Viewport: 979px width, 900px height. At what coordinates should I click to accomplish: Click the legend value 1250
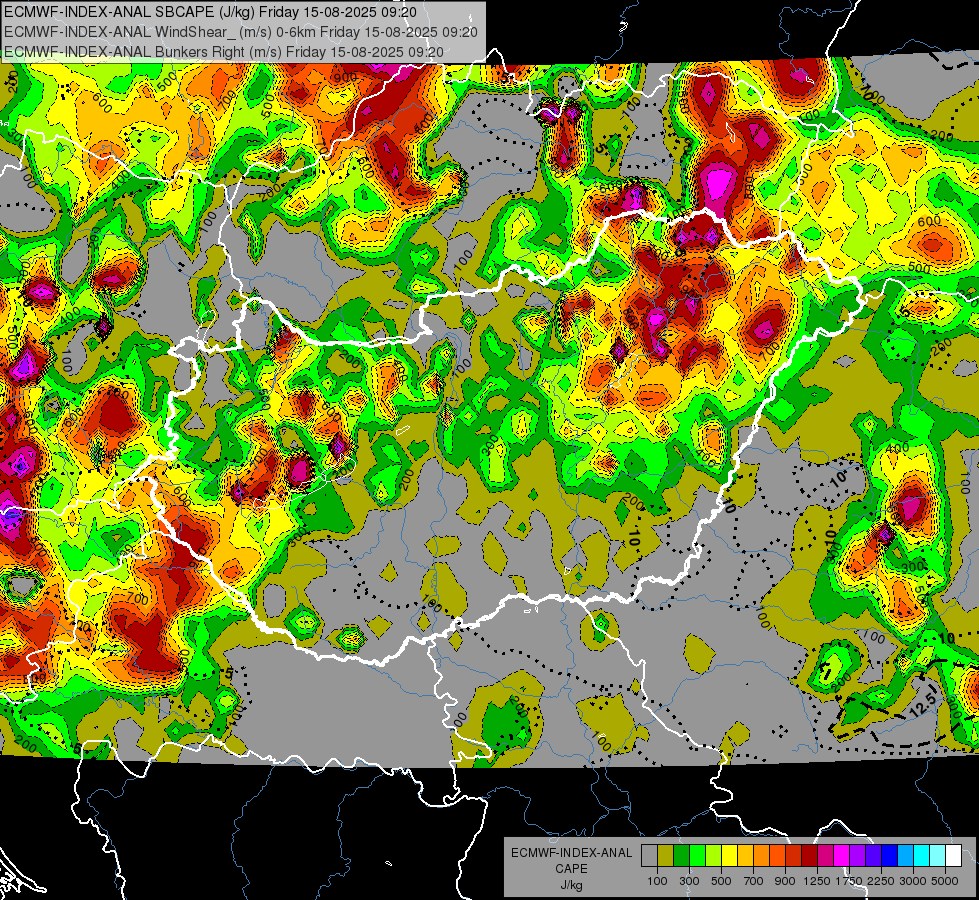pyautogui.click(x=817, y=881)
